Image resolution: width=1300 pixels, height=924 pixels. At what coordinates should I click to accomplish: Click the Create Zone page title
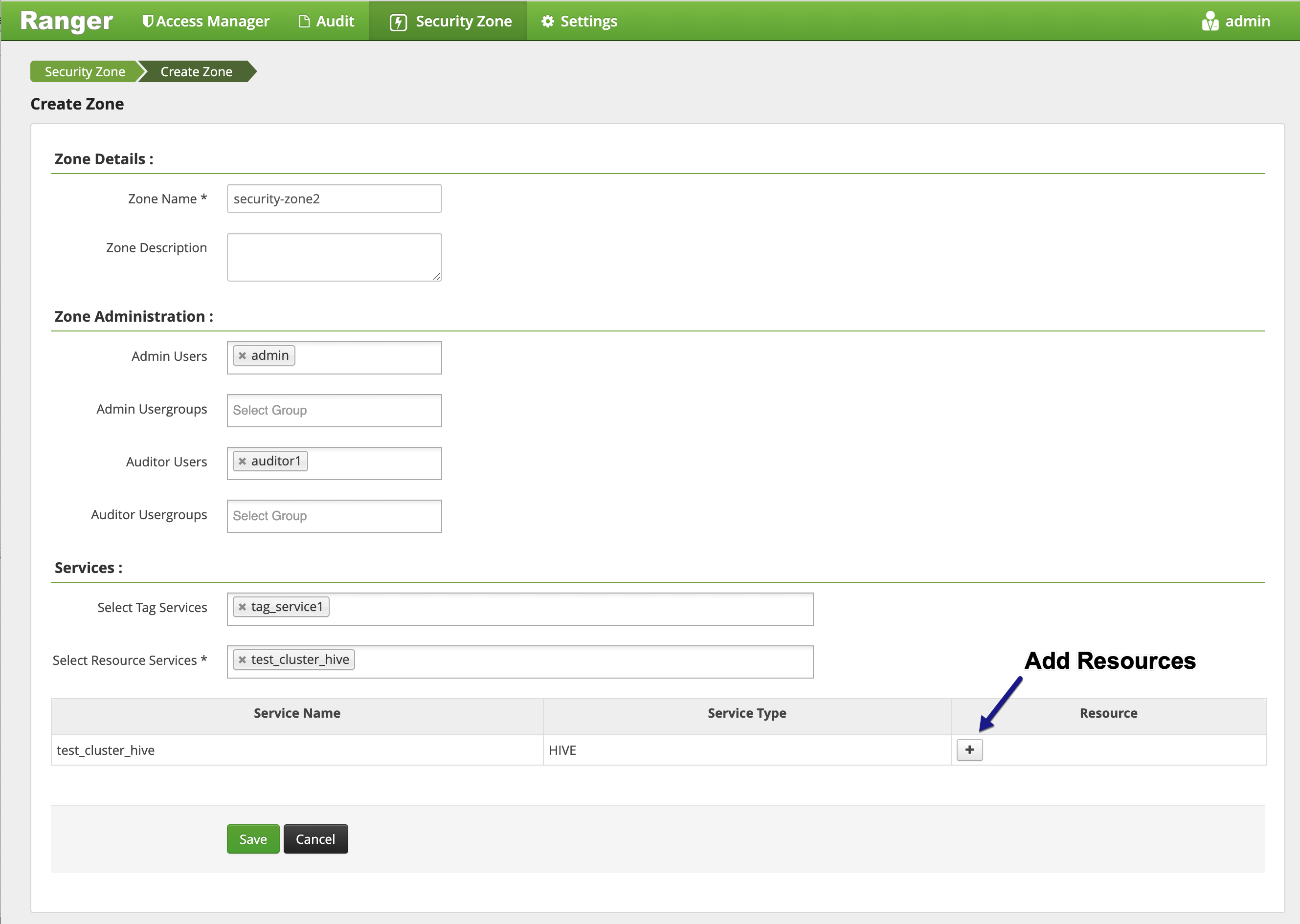click(77, 104)
